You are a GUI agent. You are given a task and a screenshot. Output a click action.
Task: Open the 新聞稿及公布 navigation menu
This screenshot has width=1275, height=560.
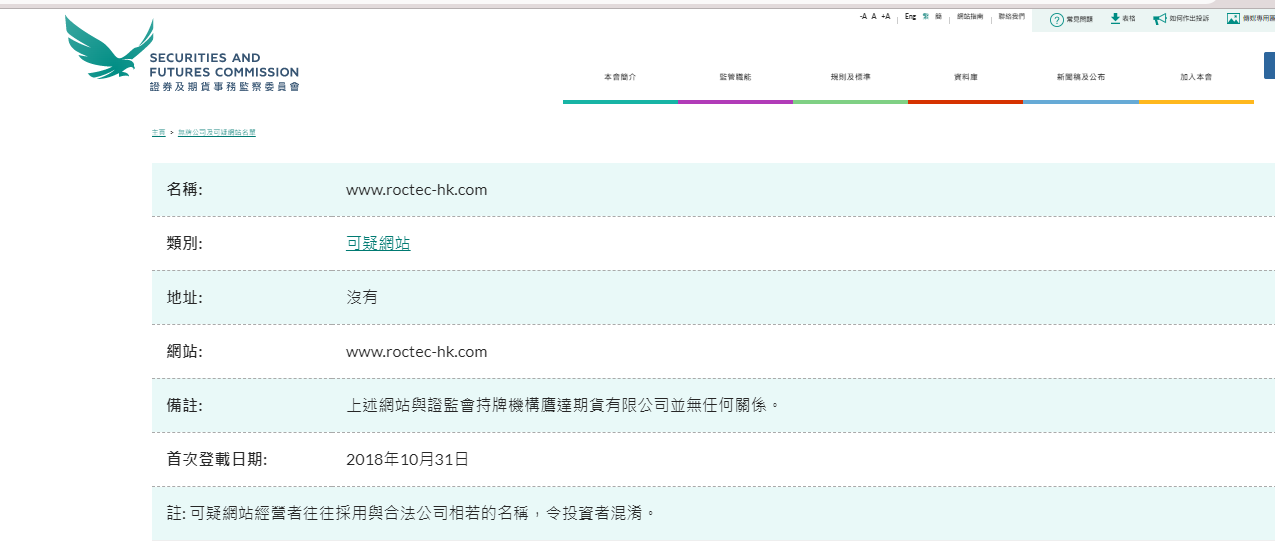click(1081, 77)
